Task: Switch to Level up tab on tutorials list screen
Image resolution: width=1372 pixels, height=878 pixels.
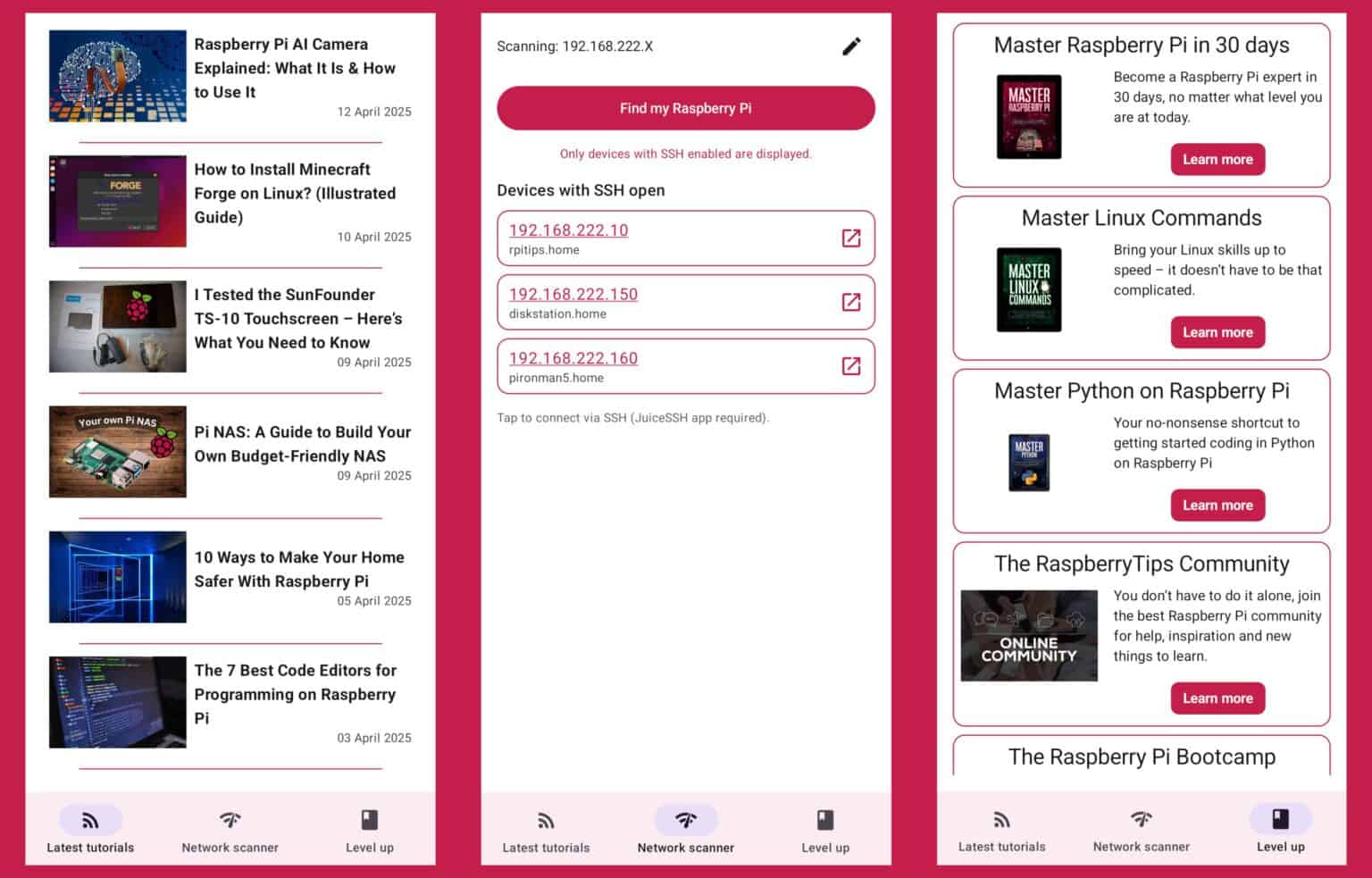Action: click(369, 831)
